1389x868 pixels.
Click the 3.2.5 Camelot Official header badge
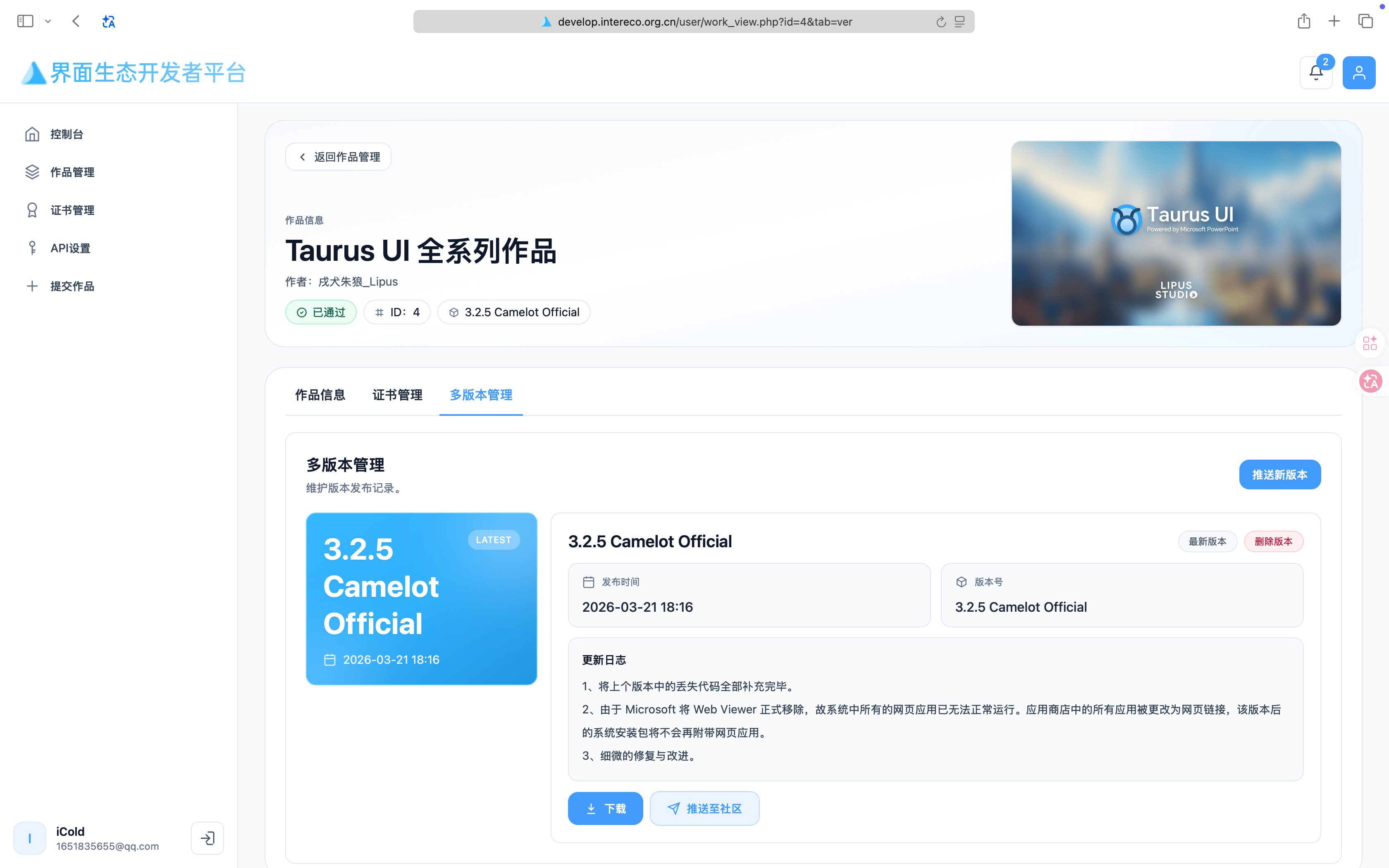(x=514, y=312)
